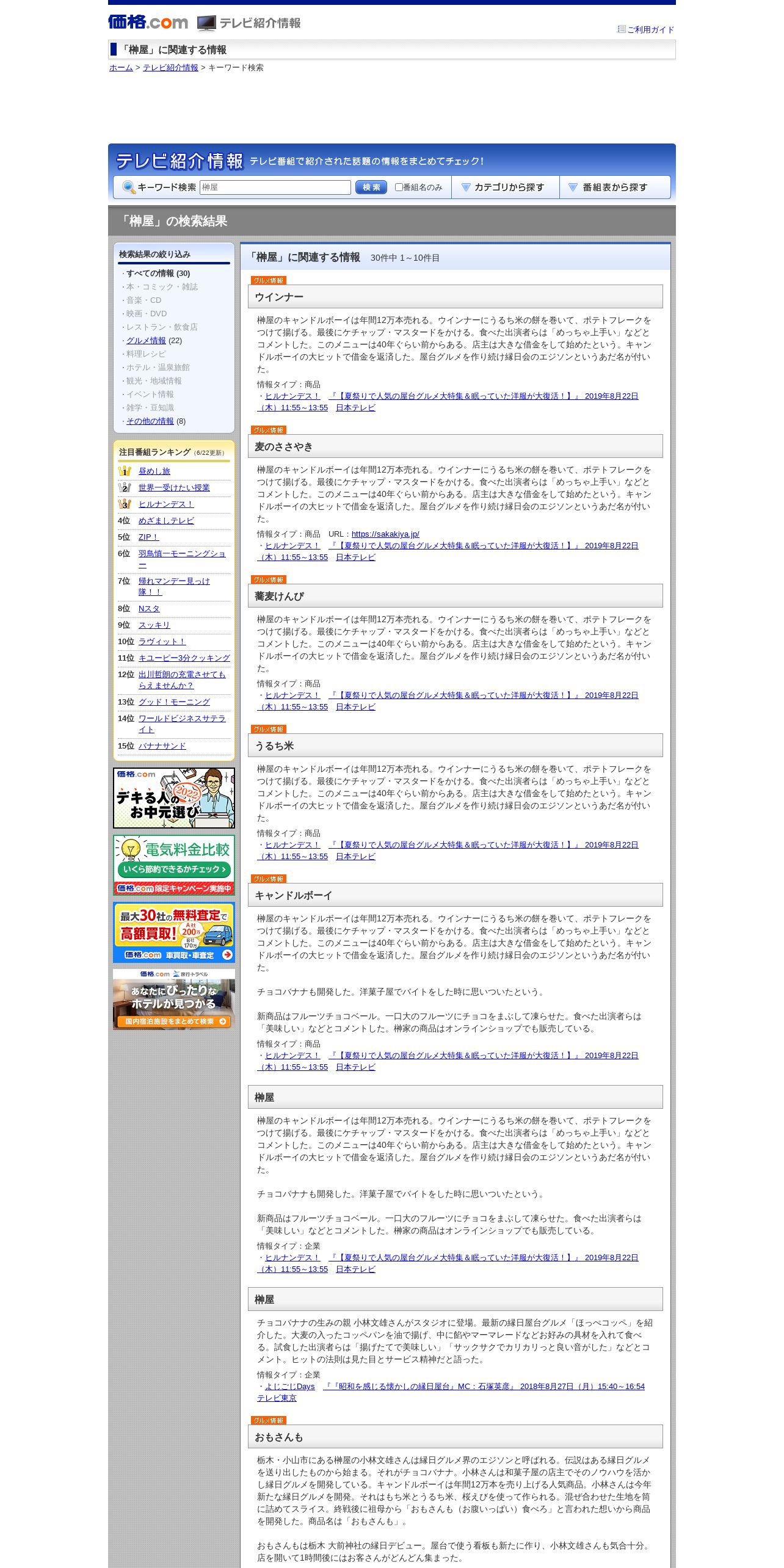Click the magnifying glass keyword search icon

(x=129, y=187)
